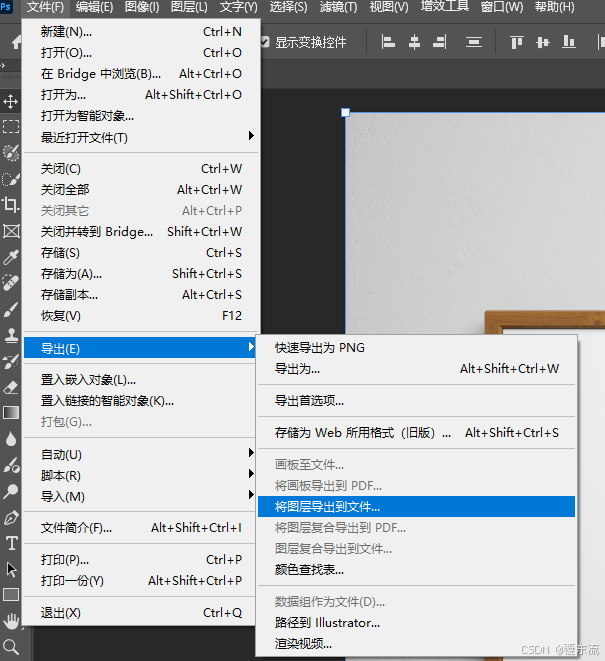Select the Frame tool
Image resolution: width=605 pixels, height=661 pixels.
[11, 231]
